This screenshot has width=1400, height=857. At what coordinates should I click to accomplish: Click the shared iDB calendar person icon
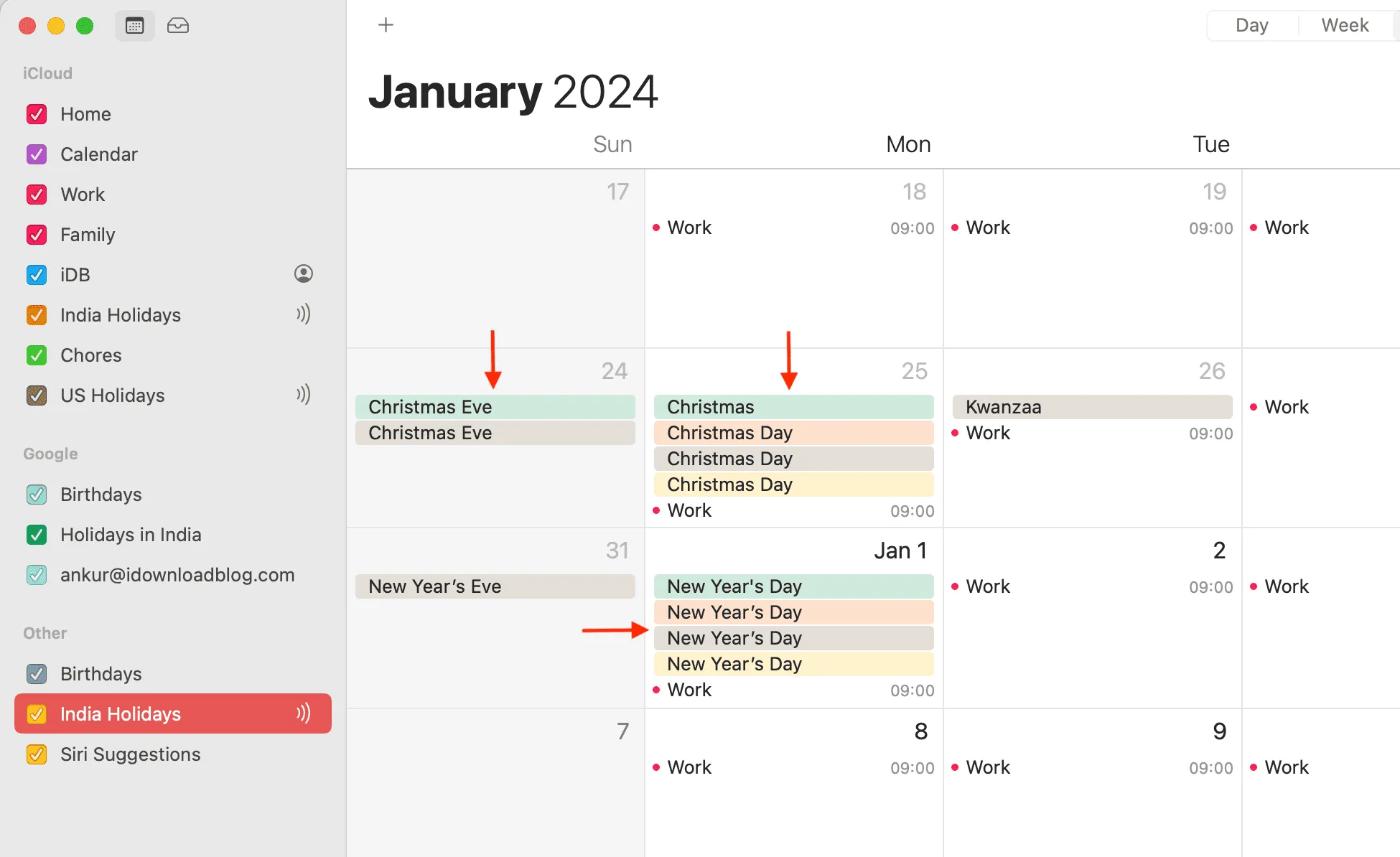click(x=302, y=274)
